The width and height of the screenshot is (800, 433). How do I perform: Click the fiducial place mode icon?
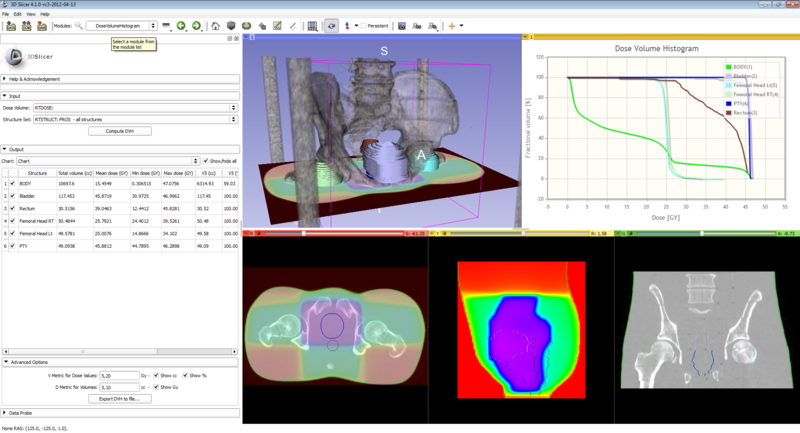click(x=347, y=26)
